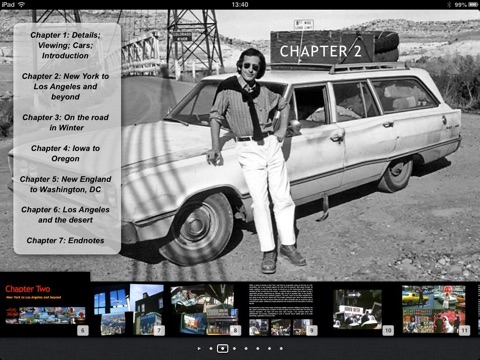Tap the battery icon in status bar
The image size is (480, 360).
tap(473, 4)
